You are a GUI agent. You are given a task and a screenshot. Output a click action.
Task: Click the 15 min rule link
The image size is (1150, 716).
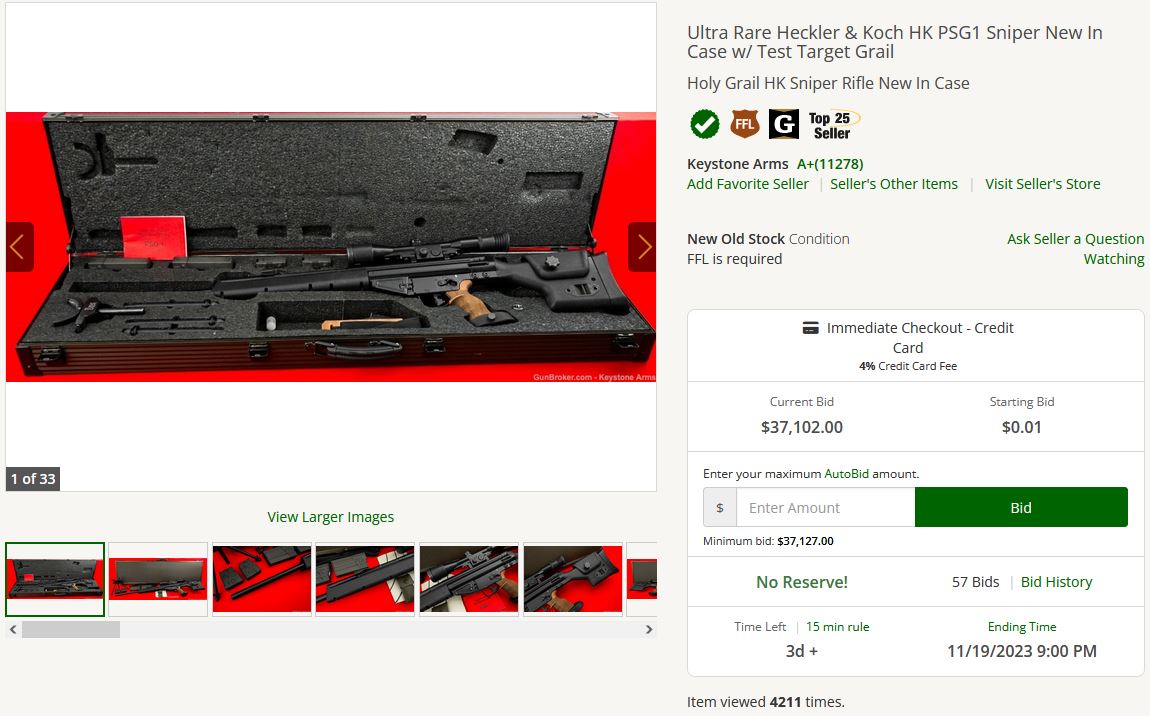click(838, 626)
